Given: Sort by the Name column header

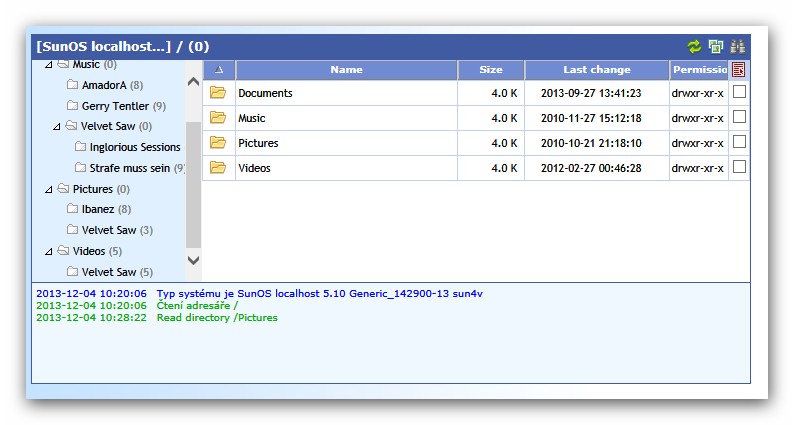Looking at the screenshot, I should pyautogui.click(x=346, y=70).
